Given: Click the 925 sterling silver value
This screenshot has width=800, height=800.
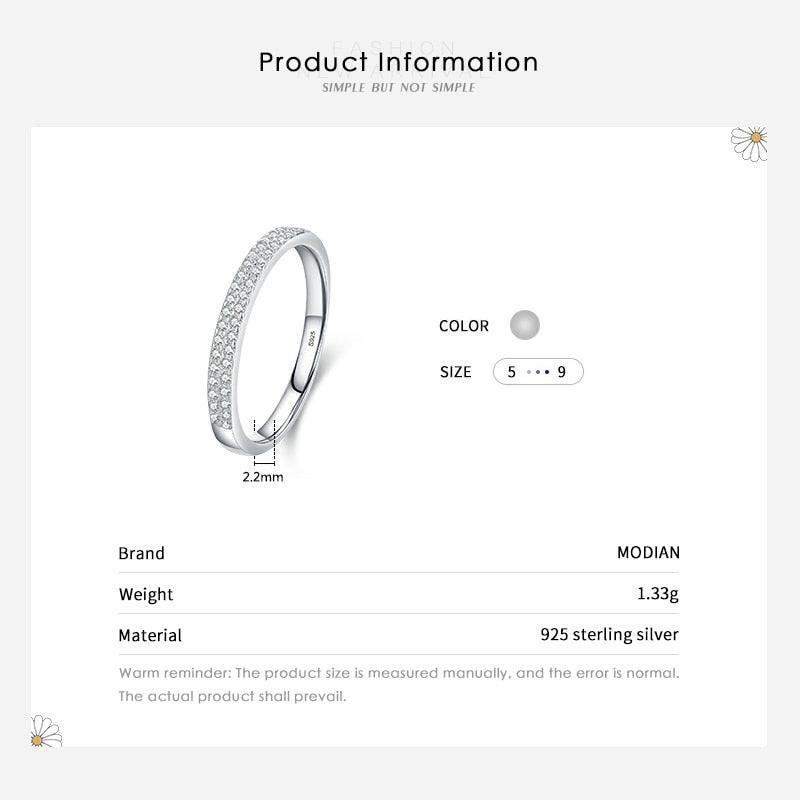Looking at the screenshot, I should pyautogui.click(x=609, y=635).
